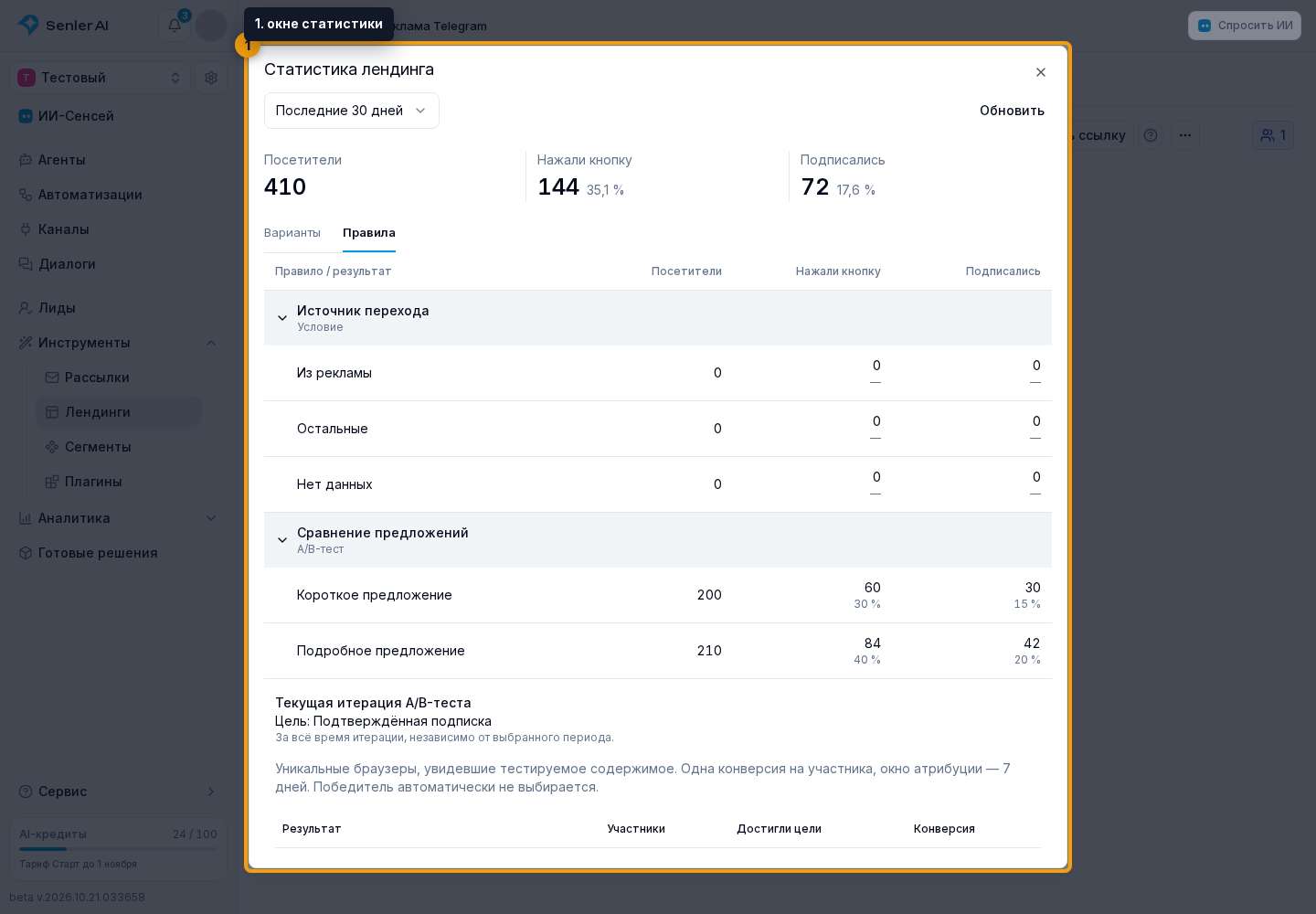
Task: Click the 144 Нажали кнопку total value
Action: 558,186
